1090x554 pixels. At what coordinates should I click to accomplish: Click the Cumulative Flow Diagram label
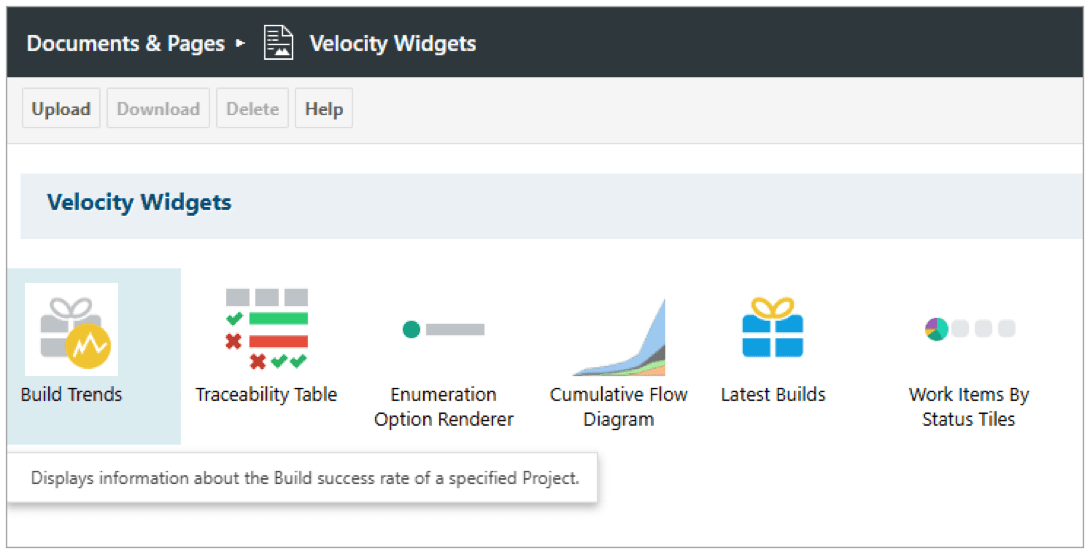tap(619, 406)
